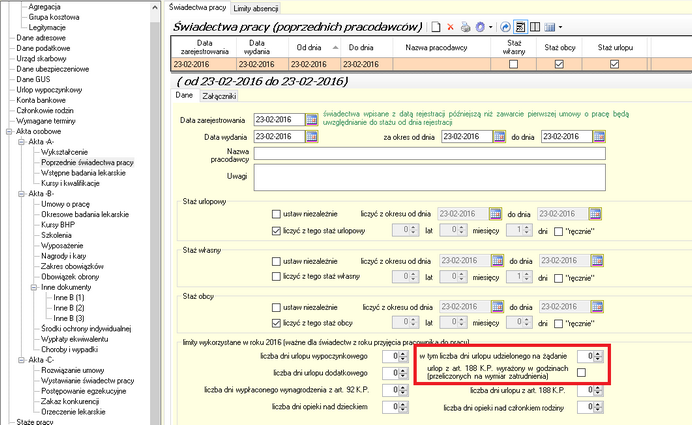Collapse the Akta -C- tree node
Image resolution: width=692 pixels, height=425 pixels.
coord(21,360)
